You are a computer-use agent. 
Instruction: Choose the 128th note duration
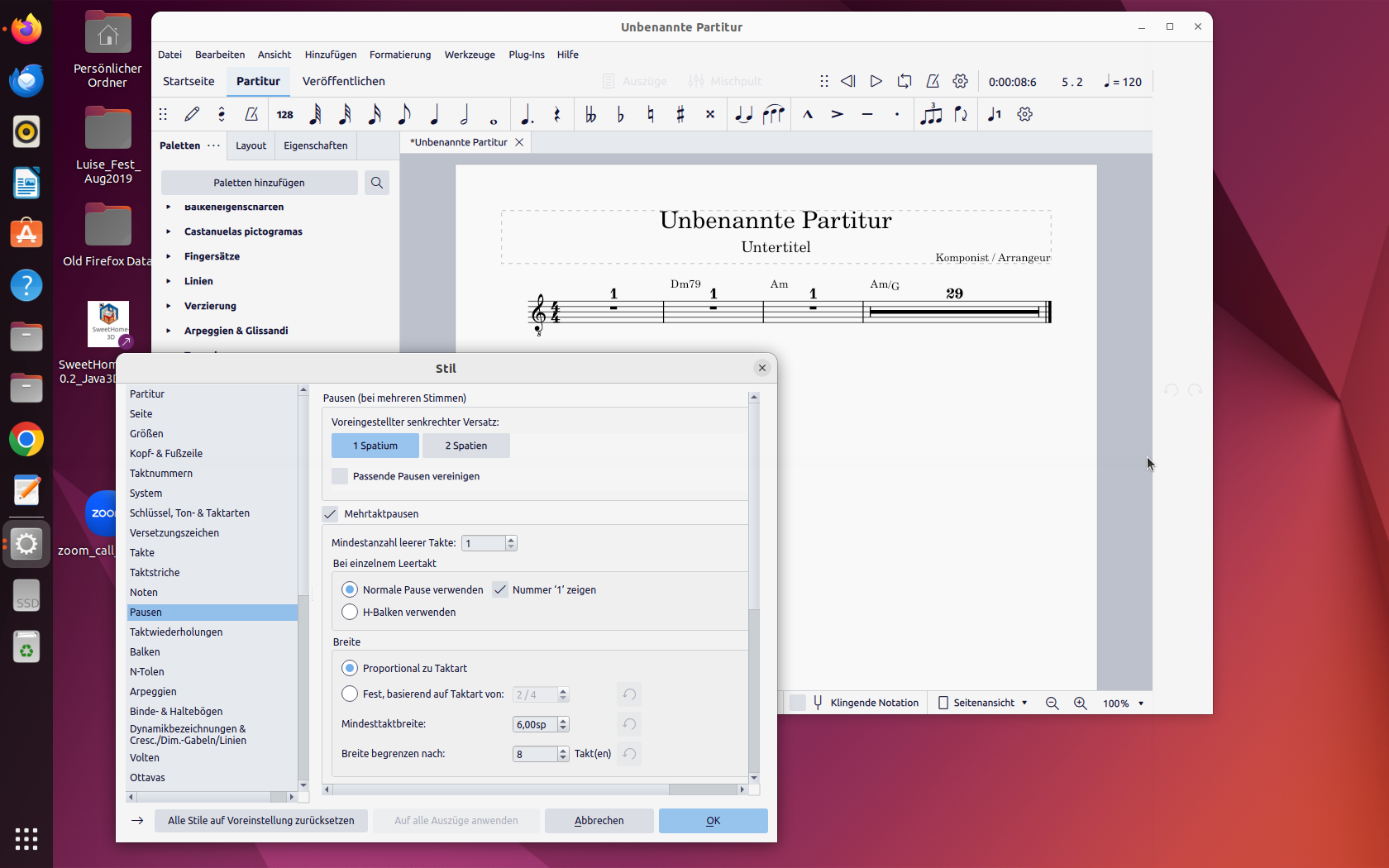285,114
